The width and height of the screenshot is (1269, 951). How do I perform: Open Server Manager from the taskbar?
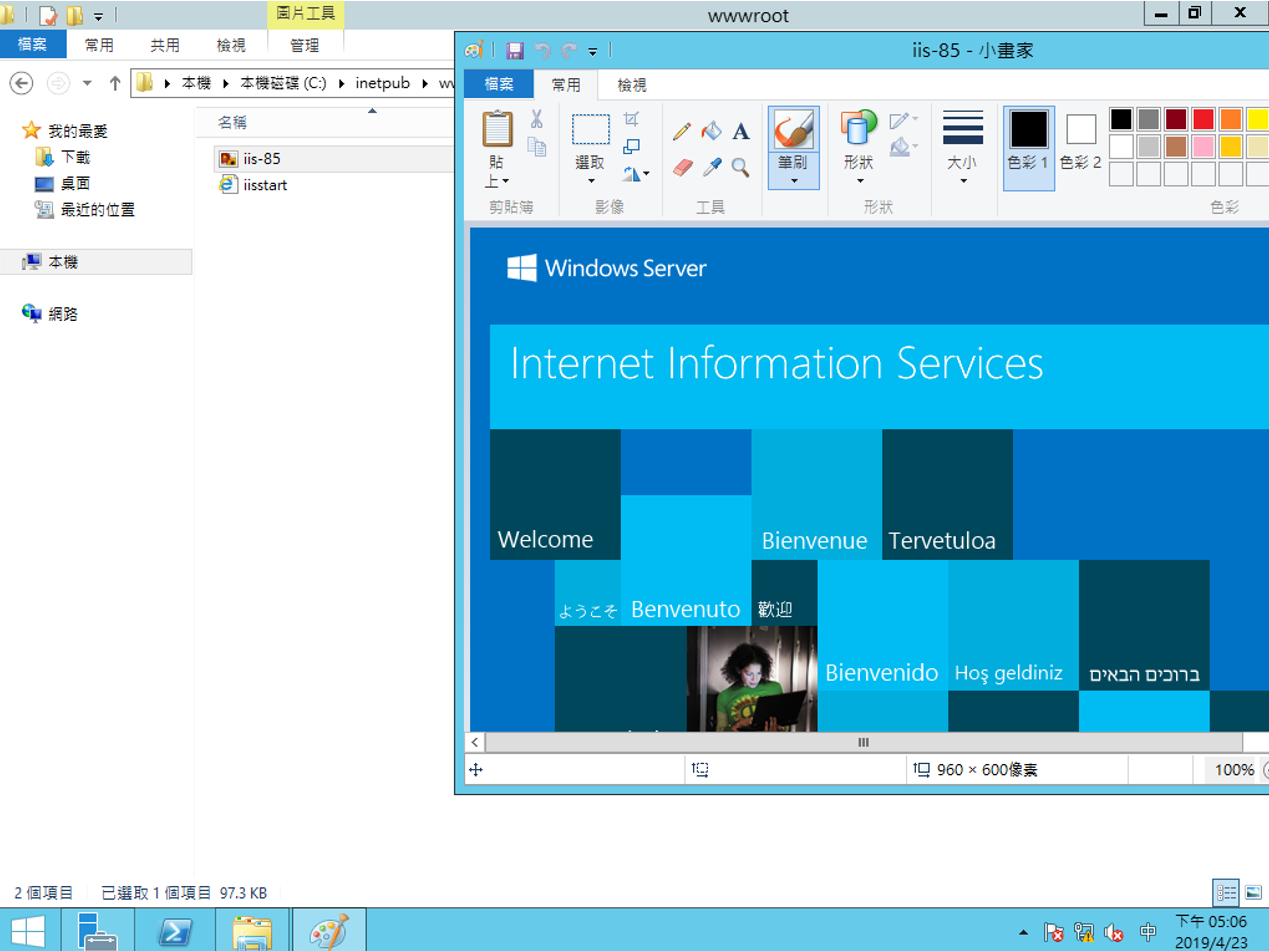click(97, 930)
